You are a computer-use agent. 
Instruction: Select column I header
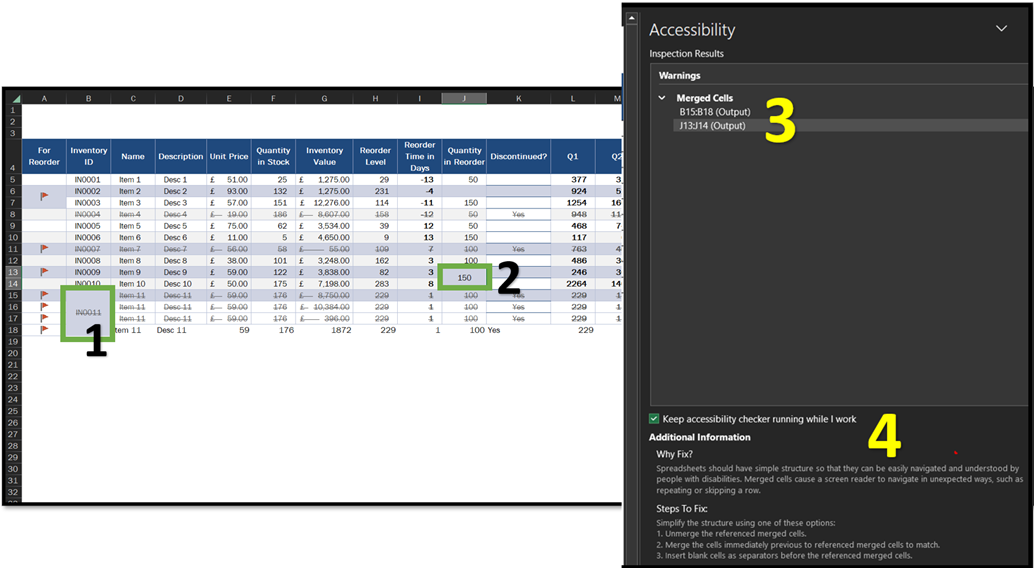(x=419, y=99)
